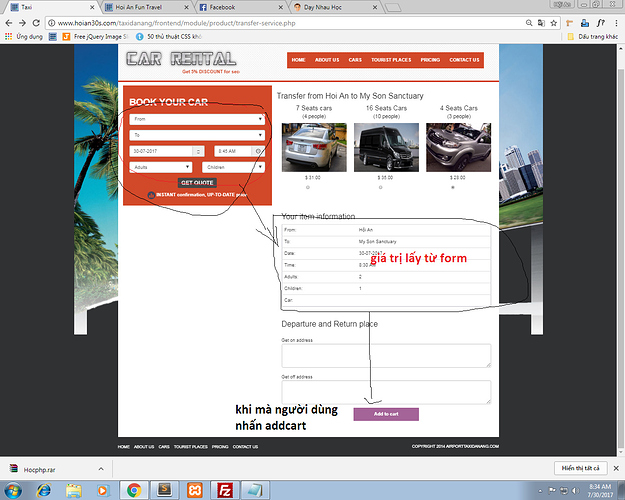The height and width of the screenshot is (500, 625).
Task: Click the browser back arrow
Action: click(8, 22)
